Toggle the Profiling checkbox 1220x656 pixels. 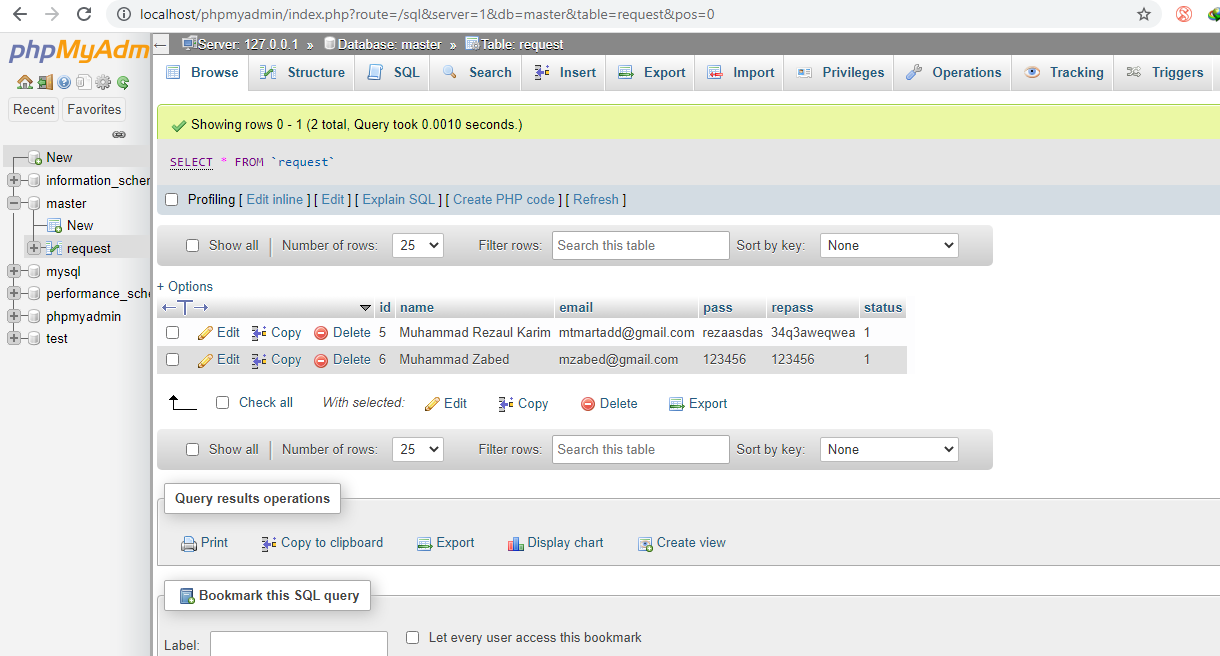171,200
